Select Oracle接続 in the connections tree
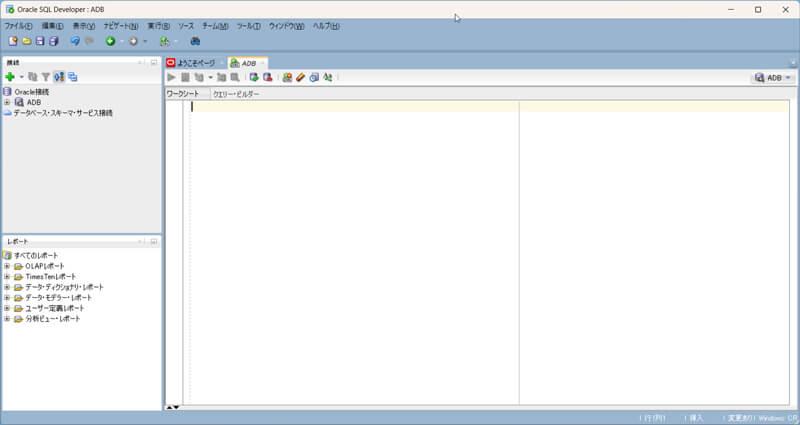Viewport: 800px width, 425px height. tap(32, 92)
